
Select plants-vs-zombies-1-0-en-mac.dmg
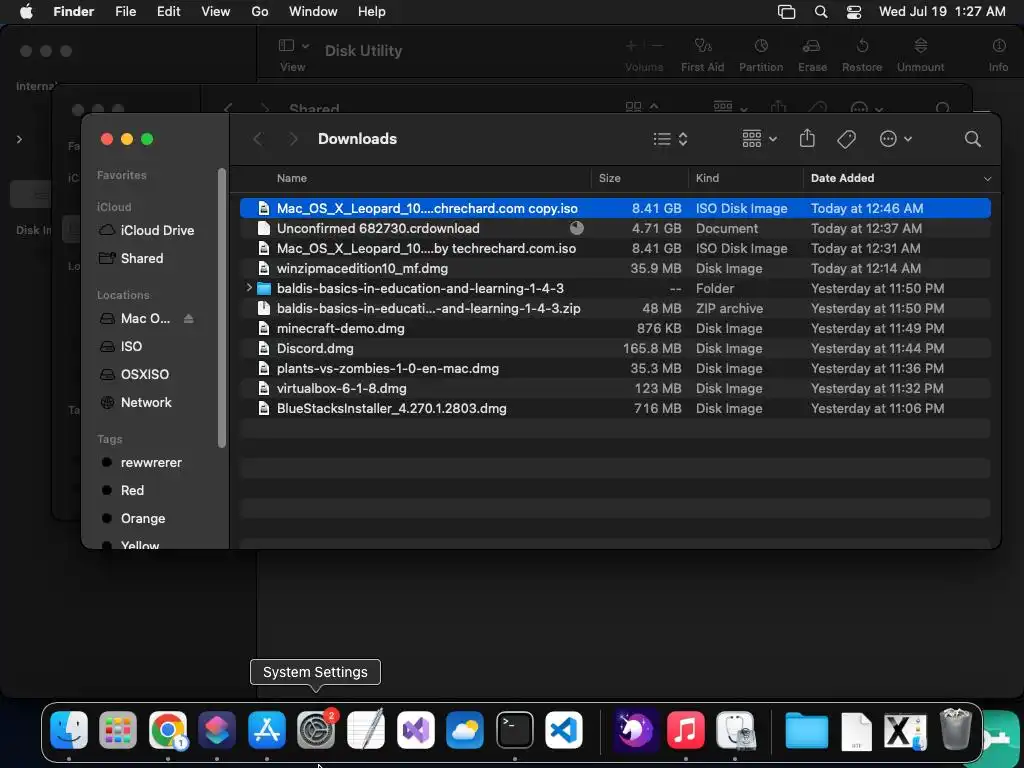click(x=615, y=368)
